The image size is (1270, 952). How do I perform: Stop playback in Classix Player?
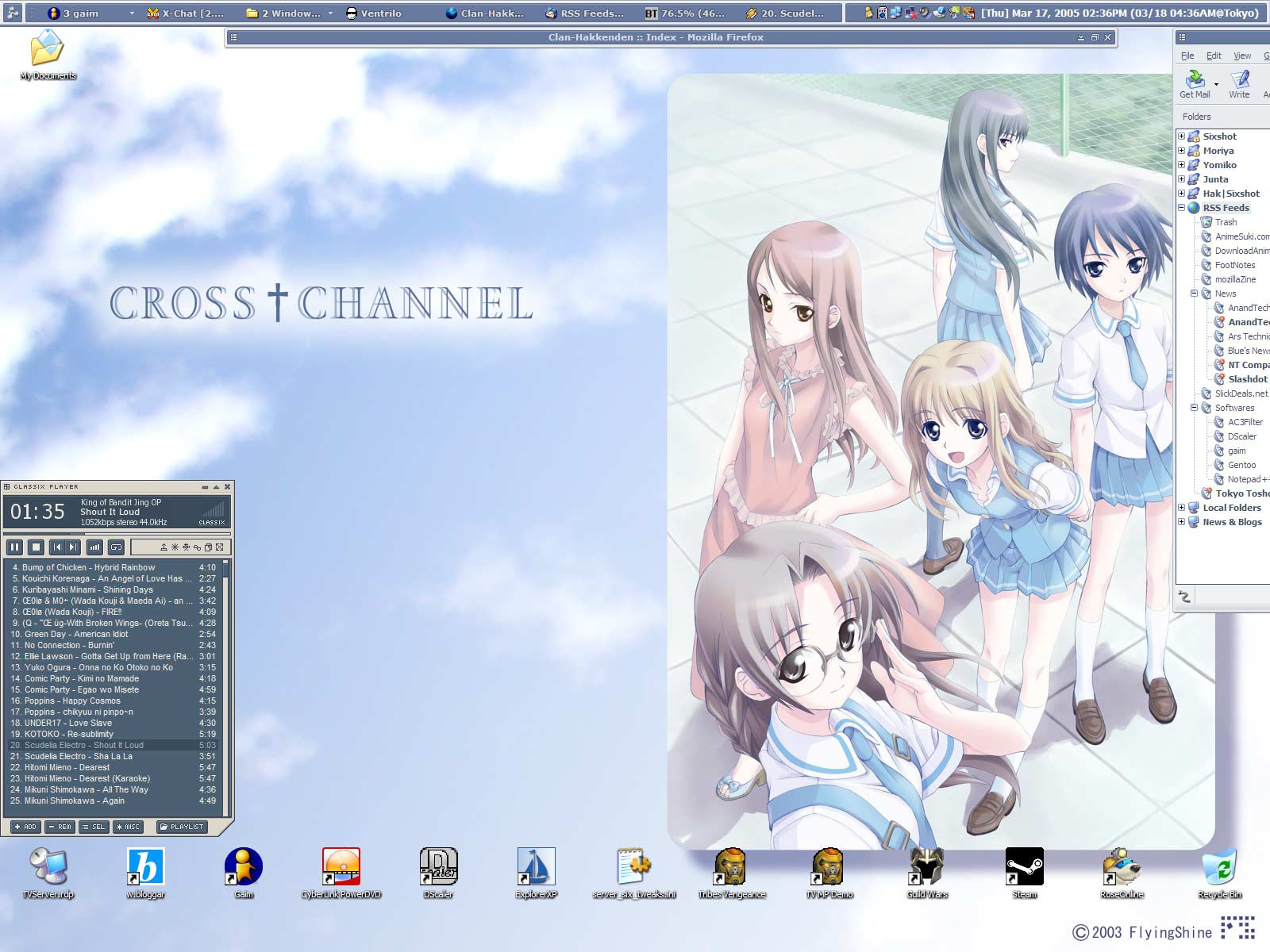[x=36, y=547]
